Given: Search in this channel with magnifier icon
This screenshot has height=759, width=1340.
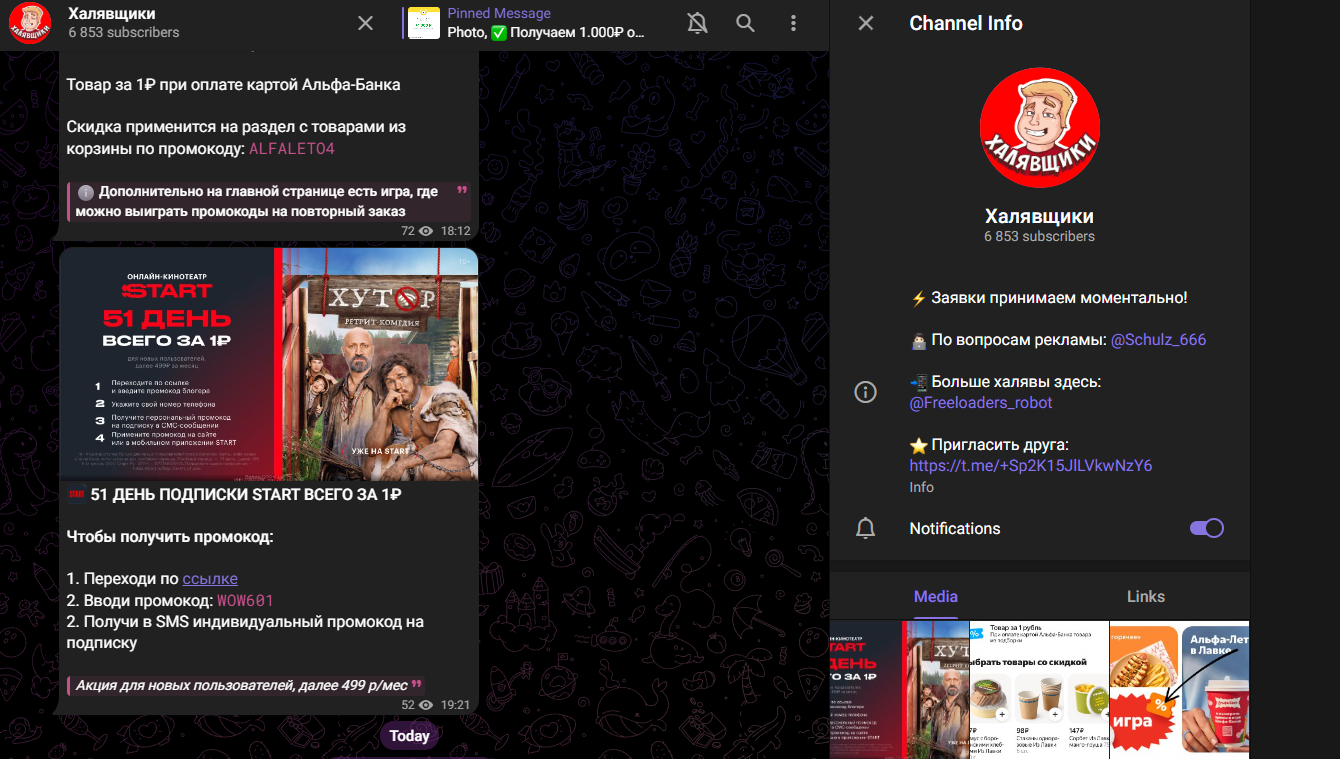Looking at the screenshot, I should [x=746, y=23].
